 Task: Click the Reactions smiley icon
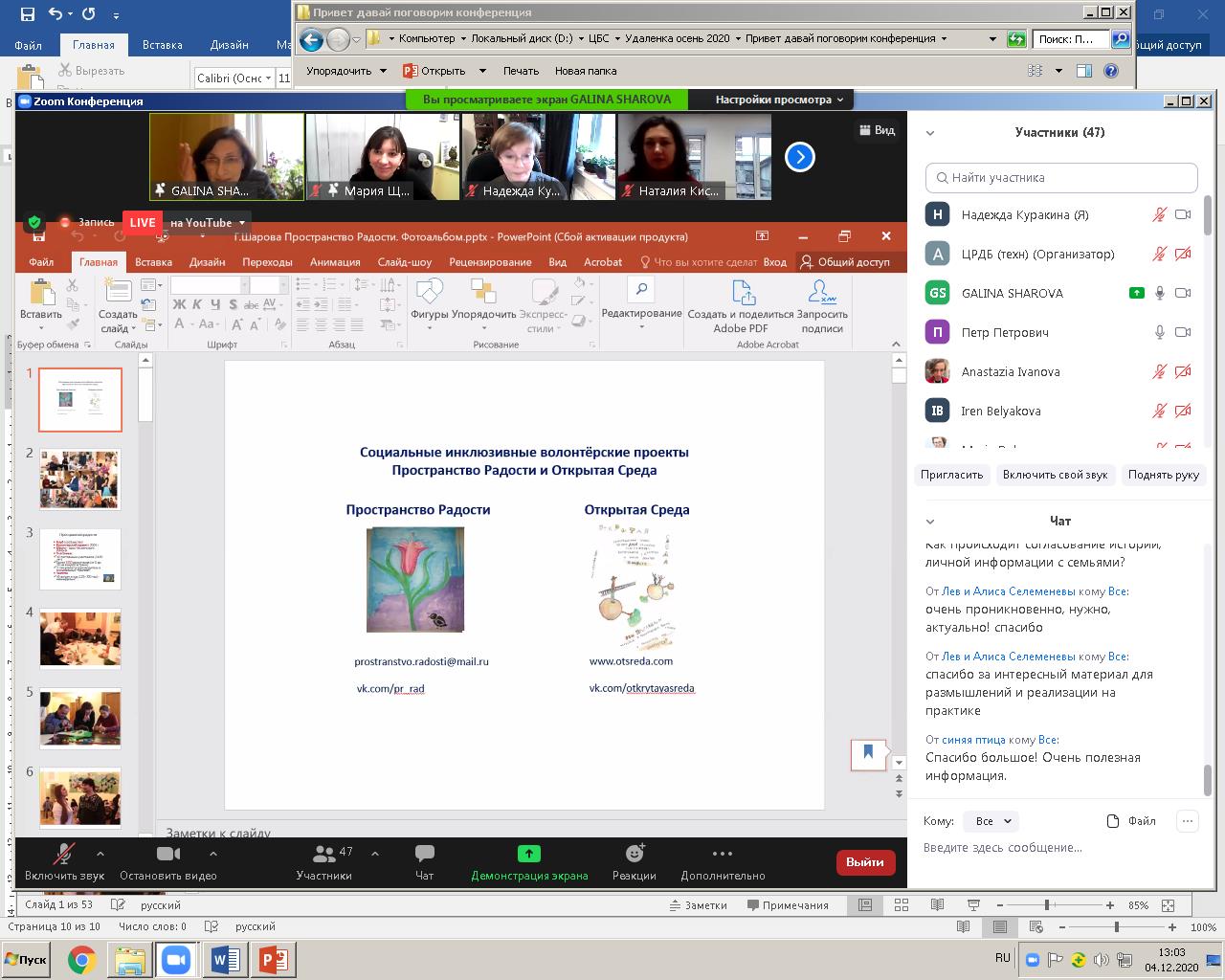[x=634, y=854]
